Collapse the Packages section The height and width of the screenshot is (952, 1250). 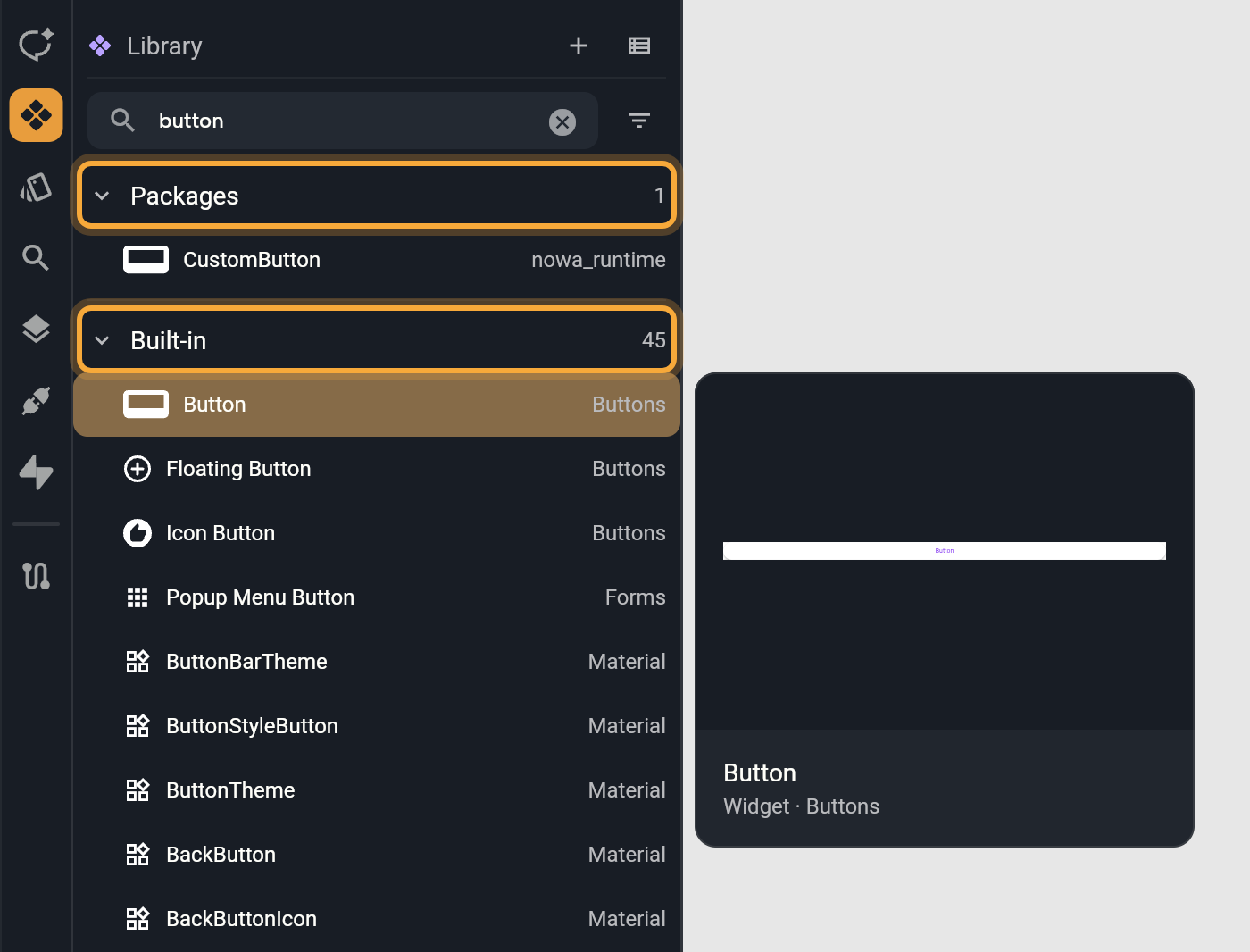(102, 196)
